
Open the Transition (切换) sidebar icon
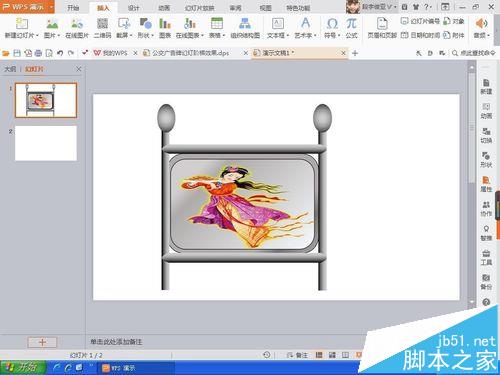[x=486, y=135]
